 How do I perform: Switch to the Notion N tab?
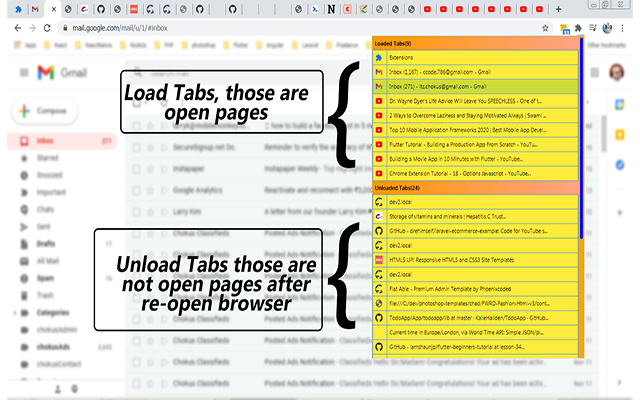click(x=331, y=9)
